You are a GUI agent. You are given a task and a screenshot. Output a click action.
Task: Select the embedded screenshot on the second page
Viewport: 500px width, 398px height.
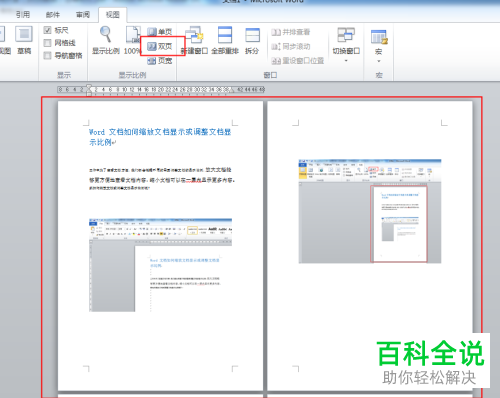[370, 211]
